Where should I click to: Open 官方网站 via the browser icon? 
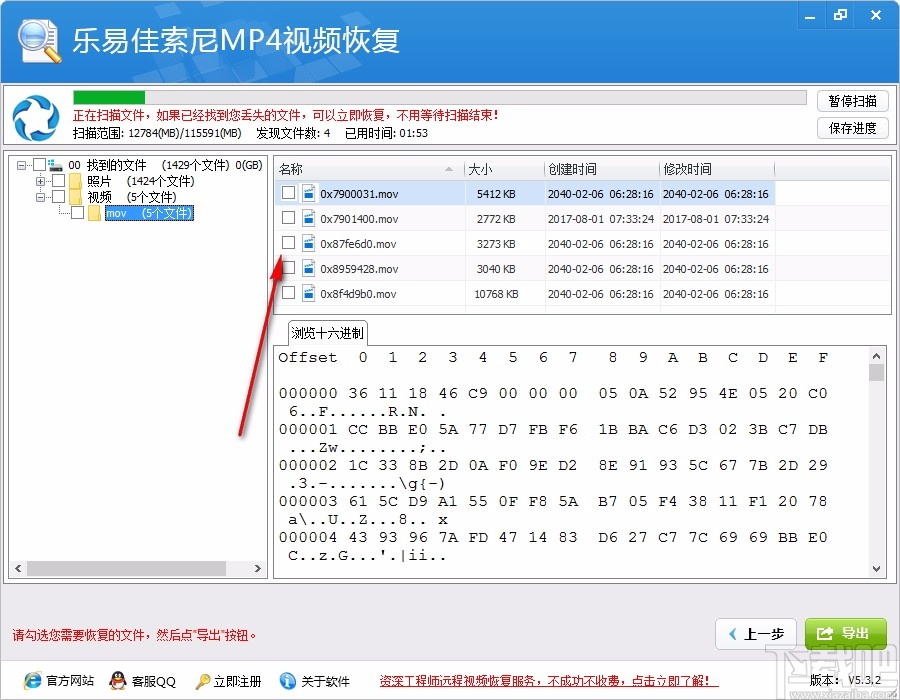[33, 681]
